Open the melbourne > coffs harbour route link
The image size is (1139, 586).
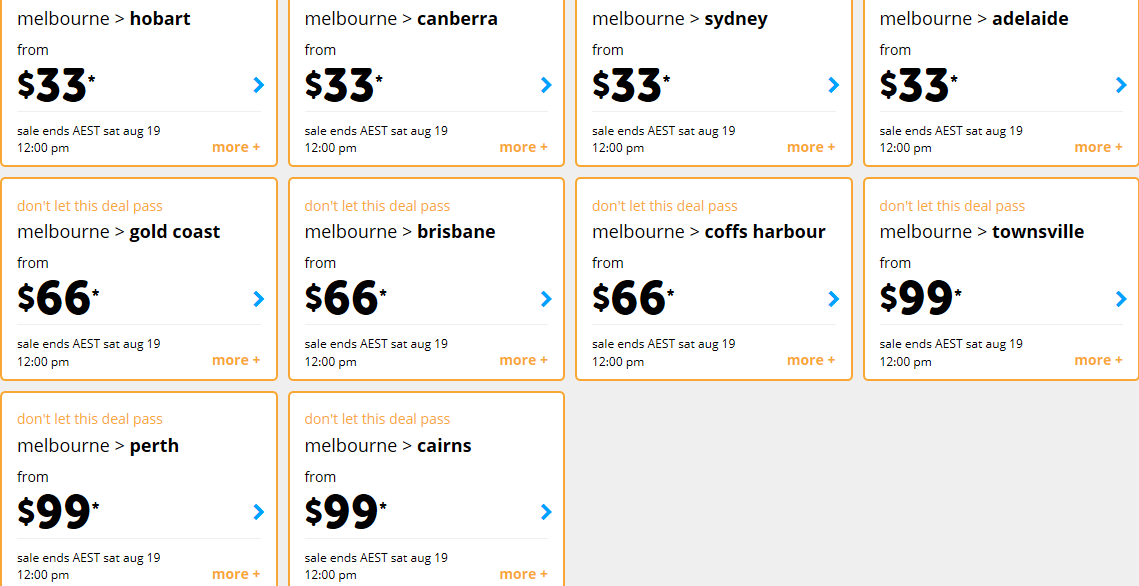708,232
